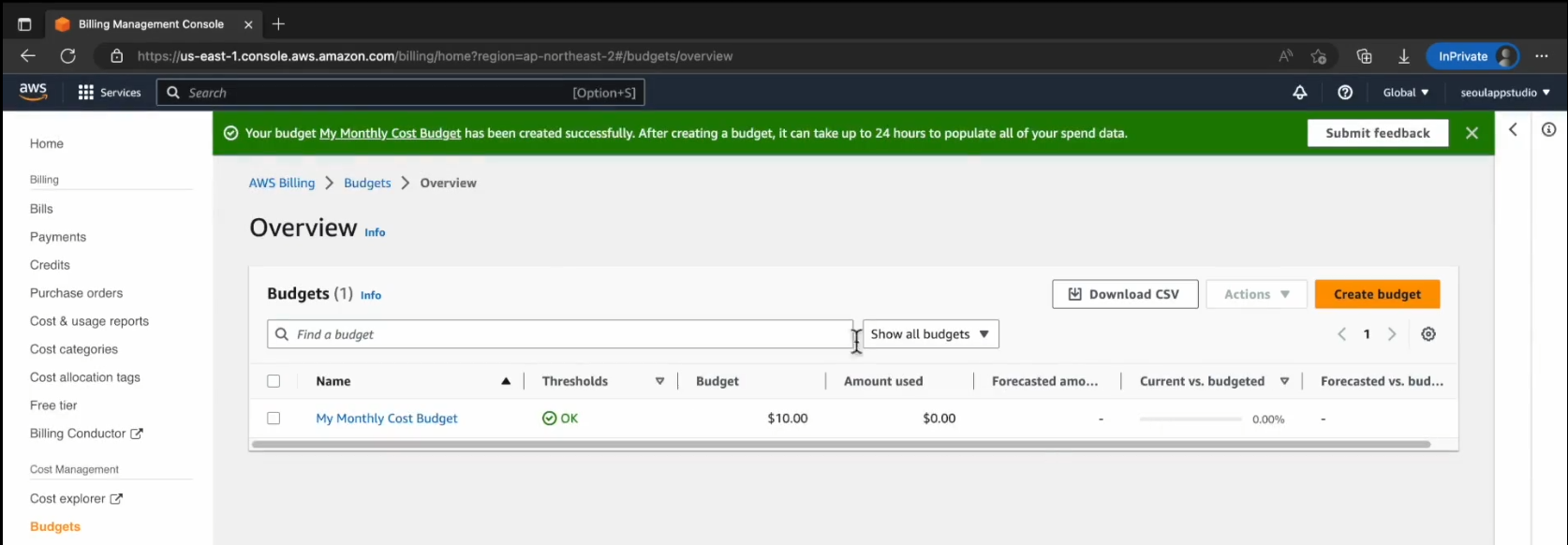Go to AWS home logo
The image size is (1568, 545).
(33, 92)
